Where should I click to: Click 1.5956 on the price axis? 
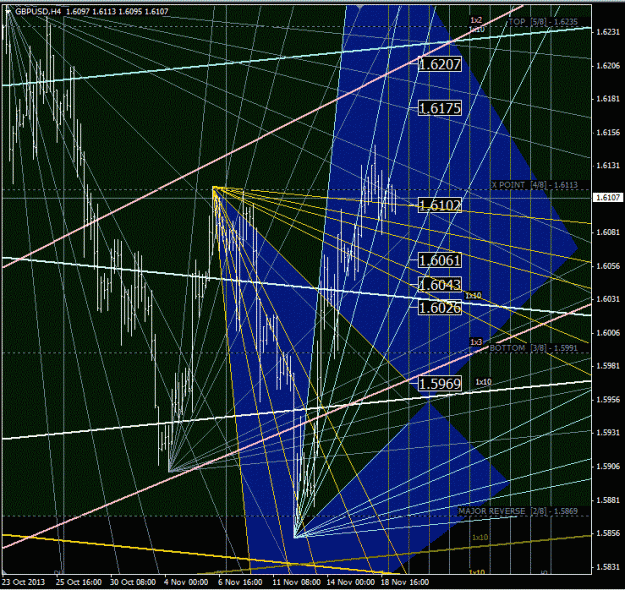click(608, 399)
